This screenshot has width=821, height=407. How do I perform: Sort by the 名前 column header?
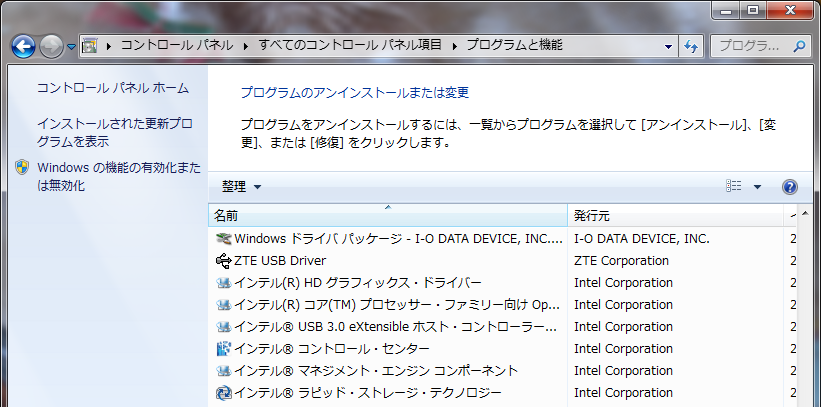pyautogui.click(x=388, y=216)
